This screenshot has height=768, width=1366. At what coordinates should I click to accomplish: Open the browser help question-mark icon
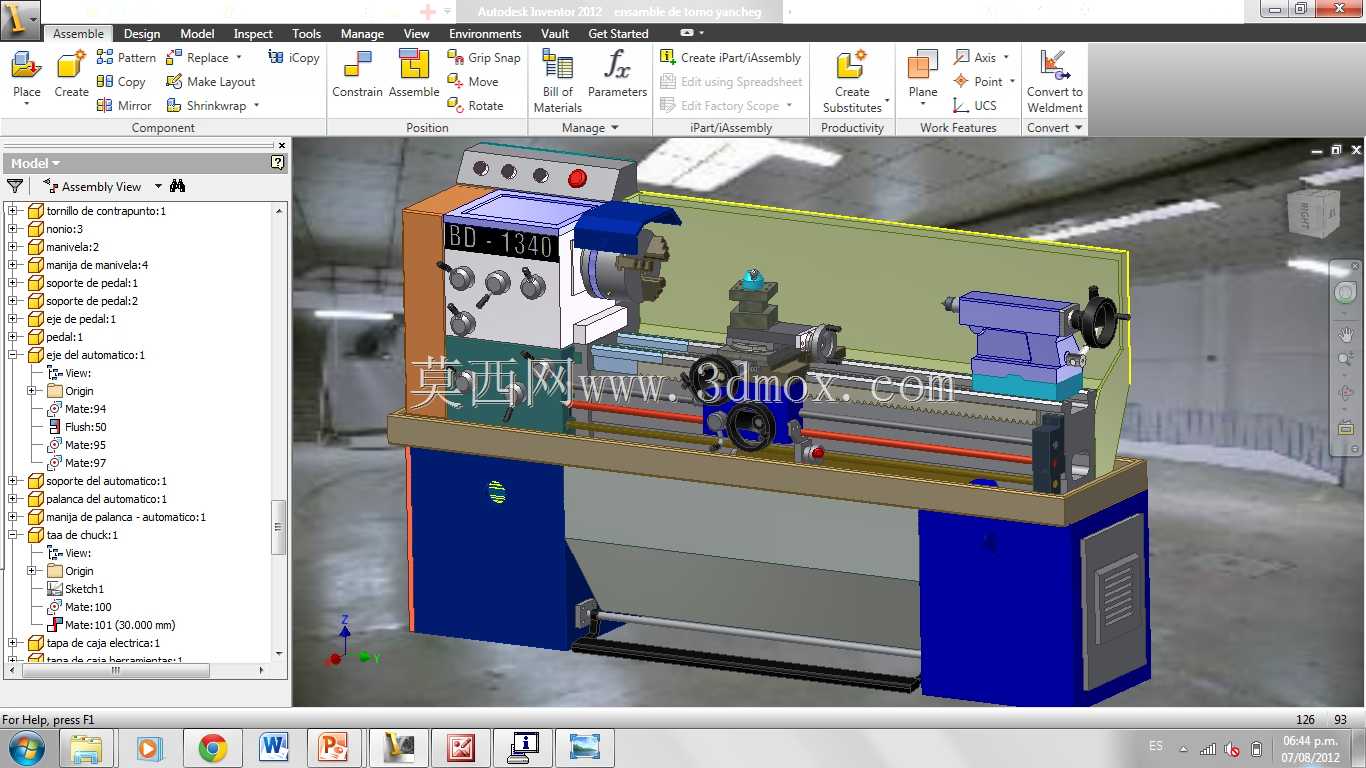(x=278, y=163)
